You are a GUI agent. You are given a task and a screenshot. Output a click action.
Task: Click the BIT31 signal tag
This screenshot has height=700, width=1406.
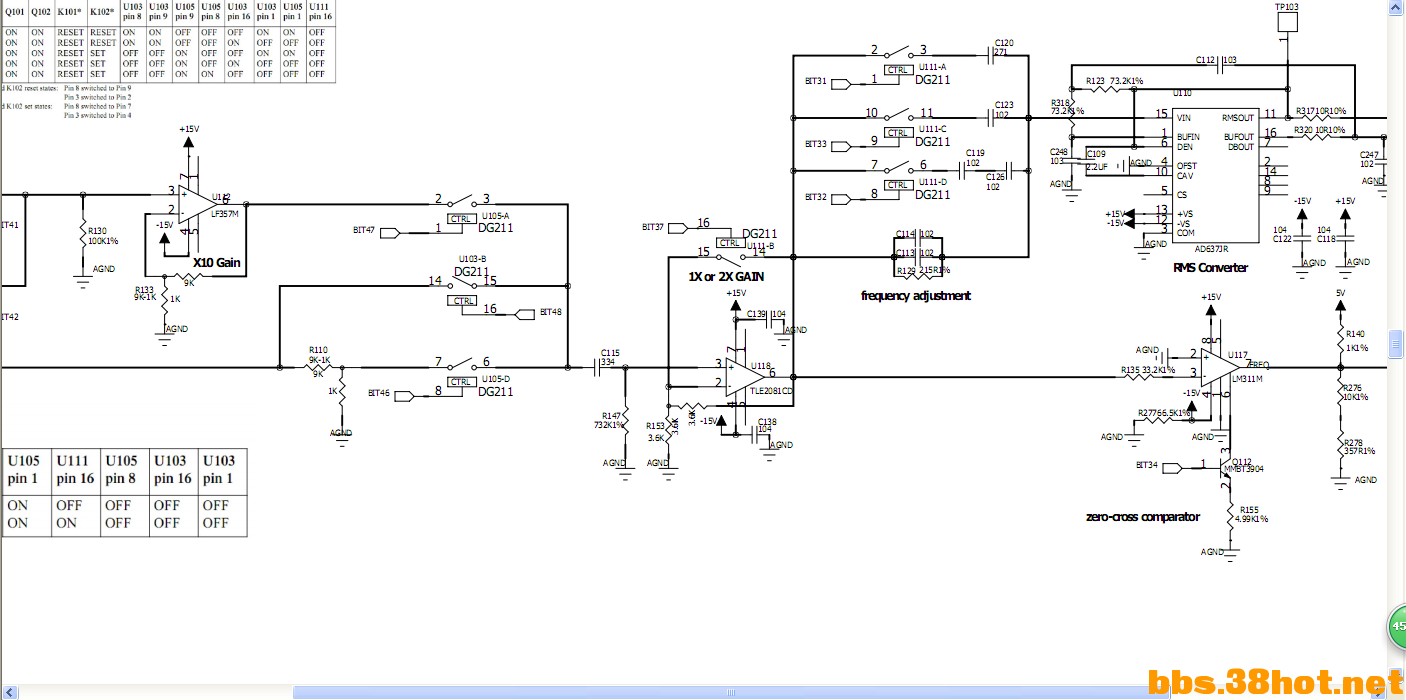point(816,81)
